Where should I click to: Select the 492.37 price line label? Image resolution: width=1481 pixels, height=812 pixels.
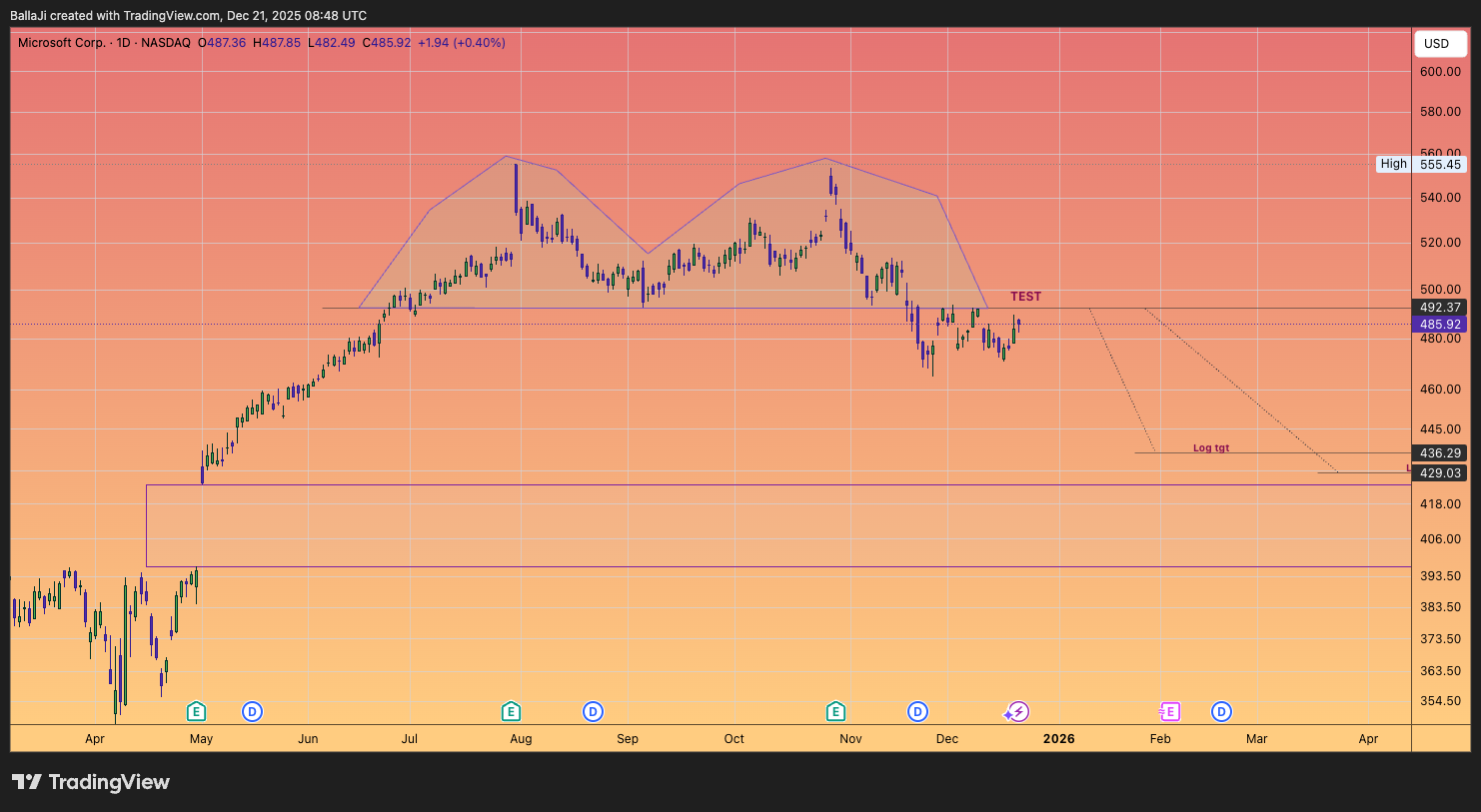1440,308
